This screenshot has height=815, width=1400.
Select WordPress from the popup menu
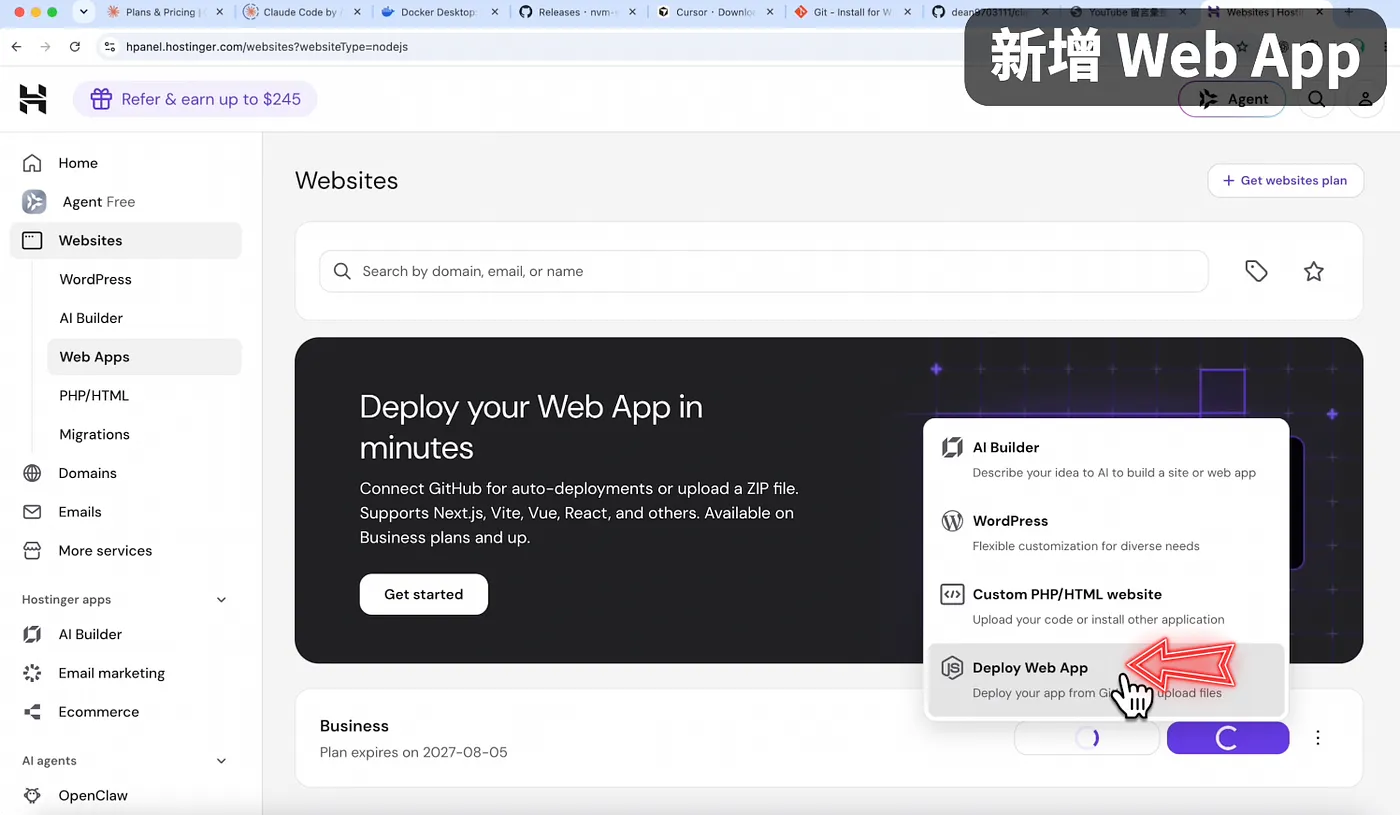(x=1105, y=533)
